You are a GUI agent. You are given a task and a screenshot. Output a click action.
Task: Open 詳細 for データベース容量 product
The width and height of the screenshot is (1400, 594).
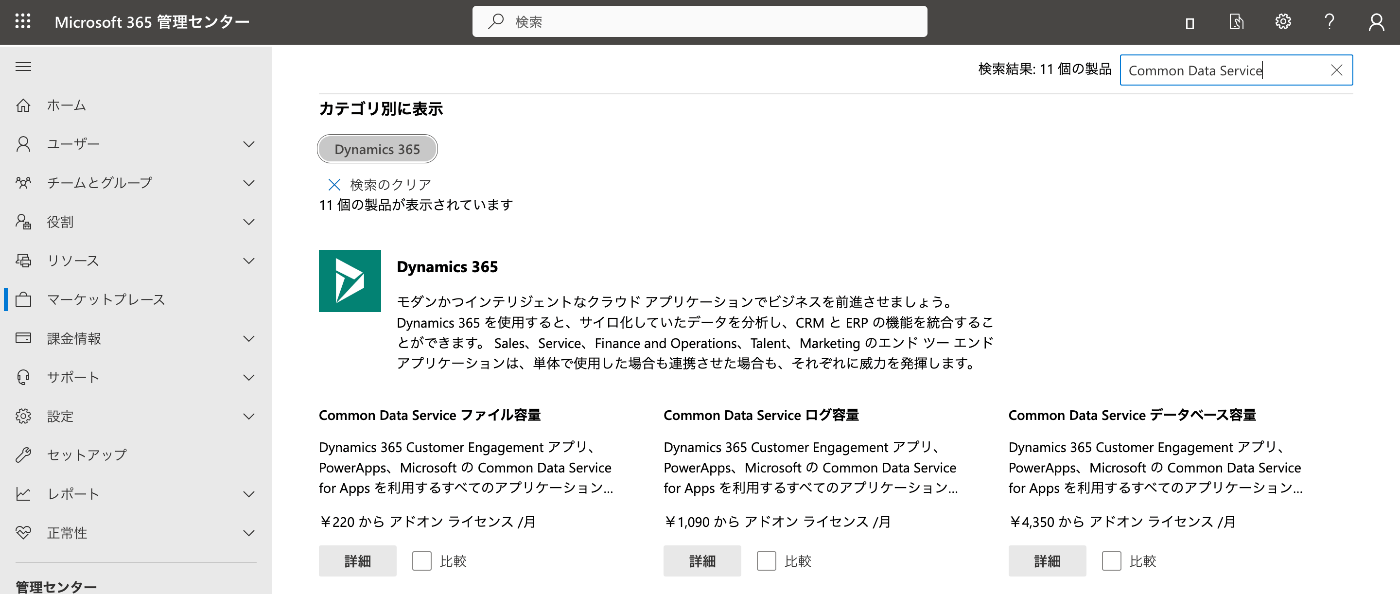click(1047, 561)
